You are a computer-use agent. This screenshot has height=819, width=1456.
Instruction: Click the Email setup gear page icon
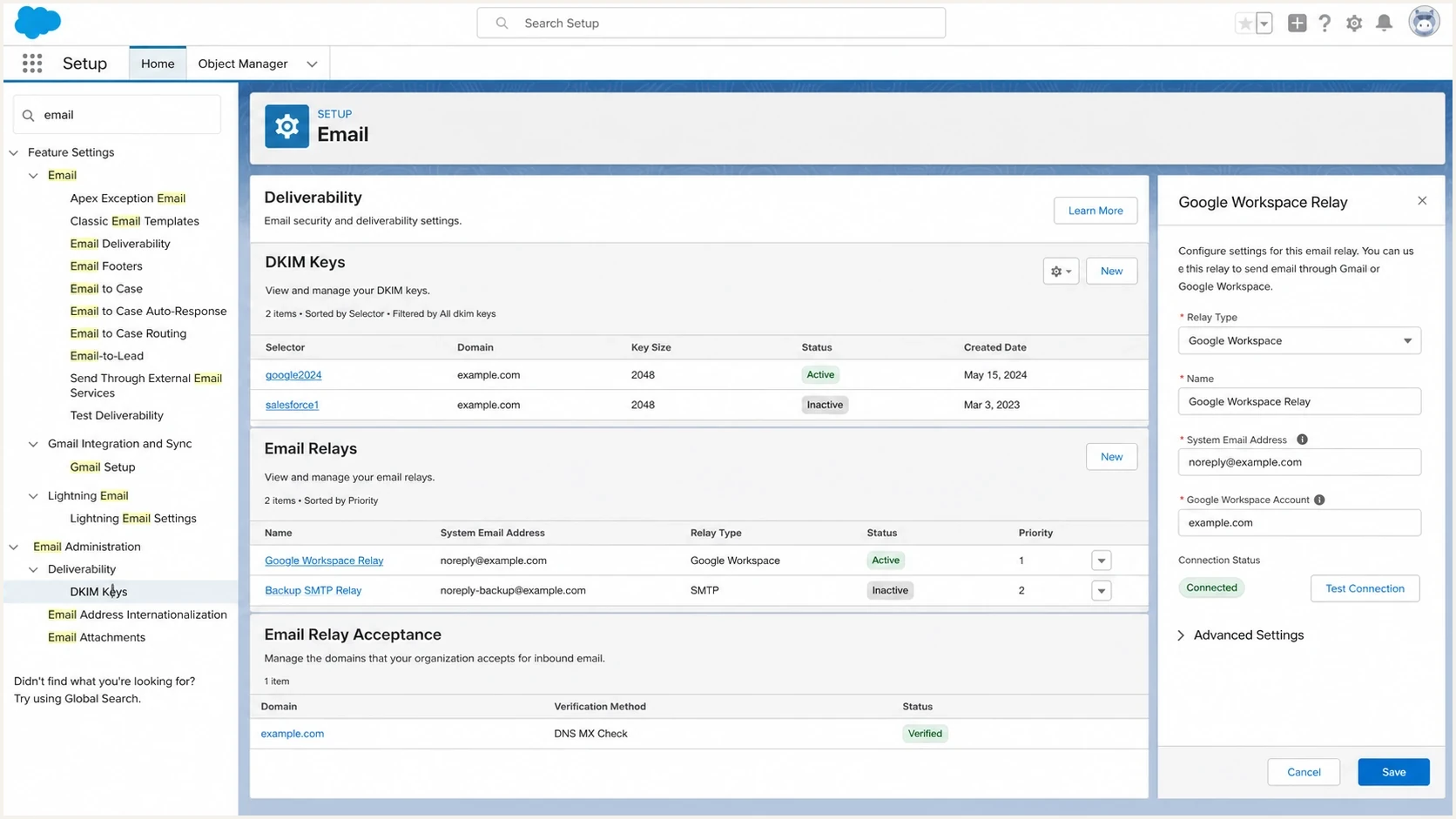click(286, 126)
